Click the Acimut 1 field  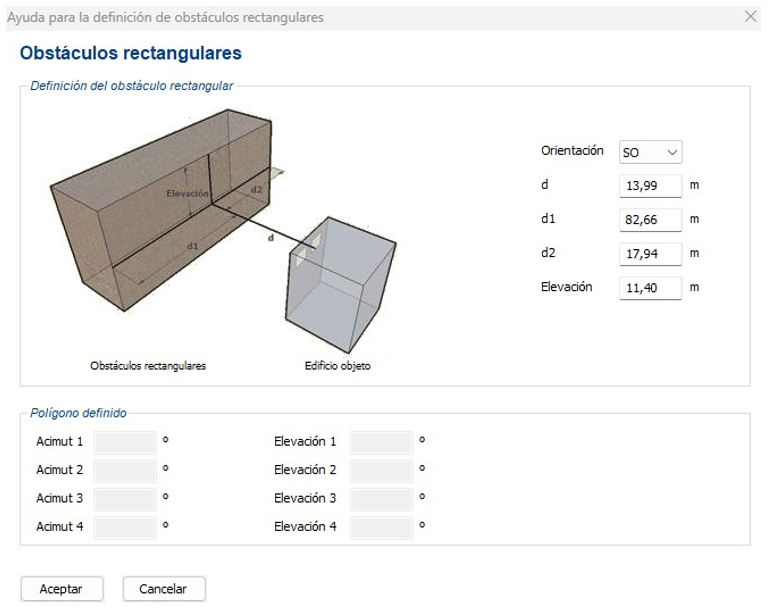point(125,442)
